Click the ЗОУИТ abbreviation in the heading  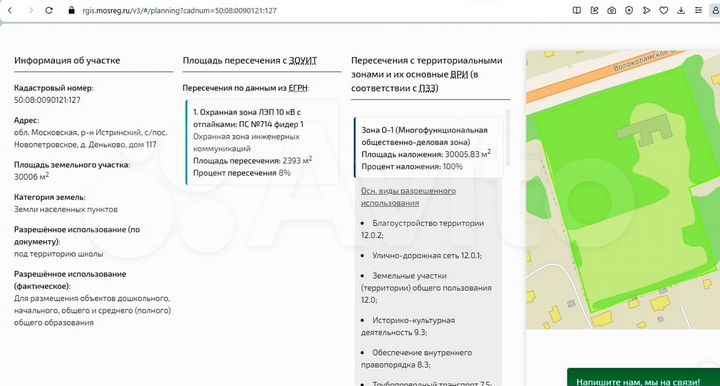303,60
